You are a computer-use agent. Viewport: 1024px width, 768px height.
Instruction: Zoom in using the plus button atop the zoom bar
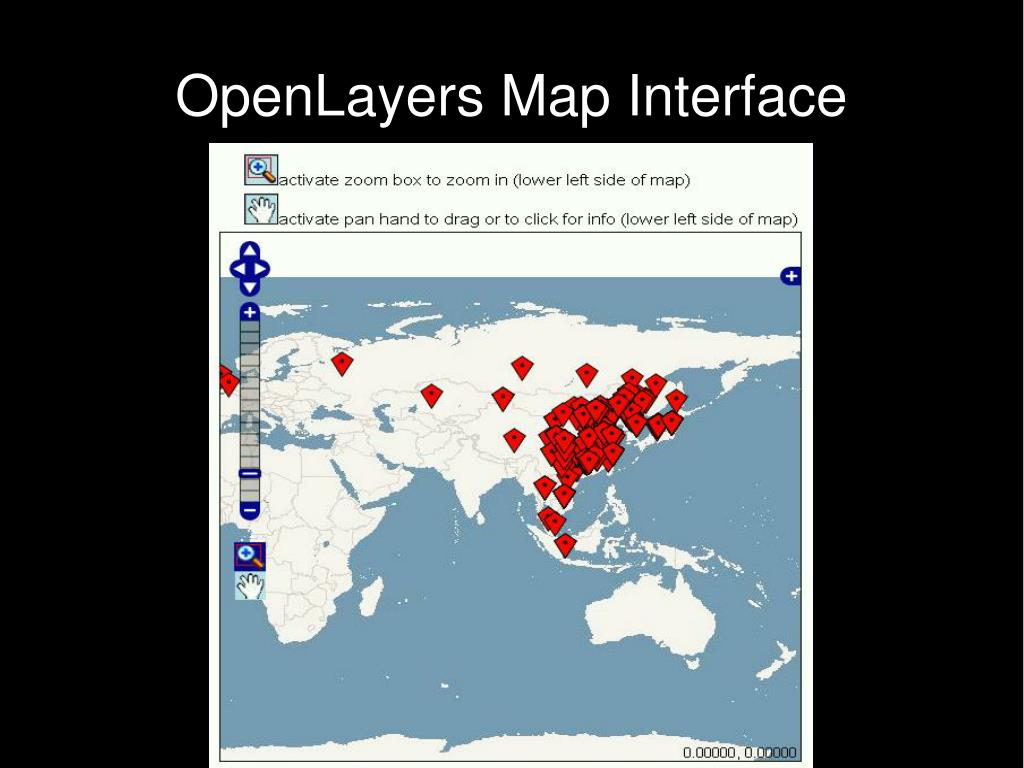click(249, 312)
